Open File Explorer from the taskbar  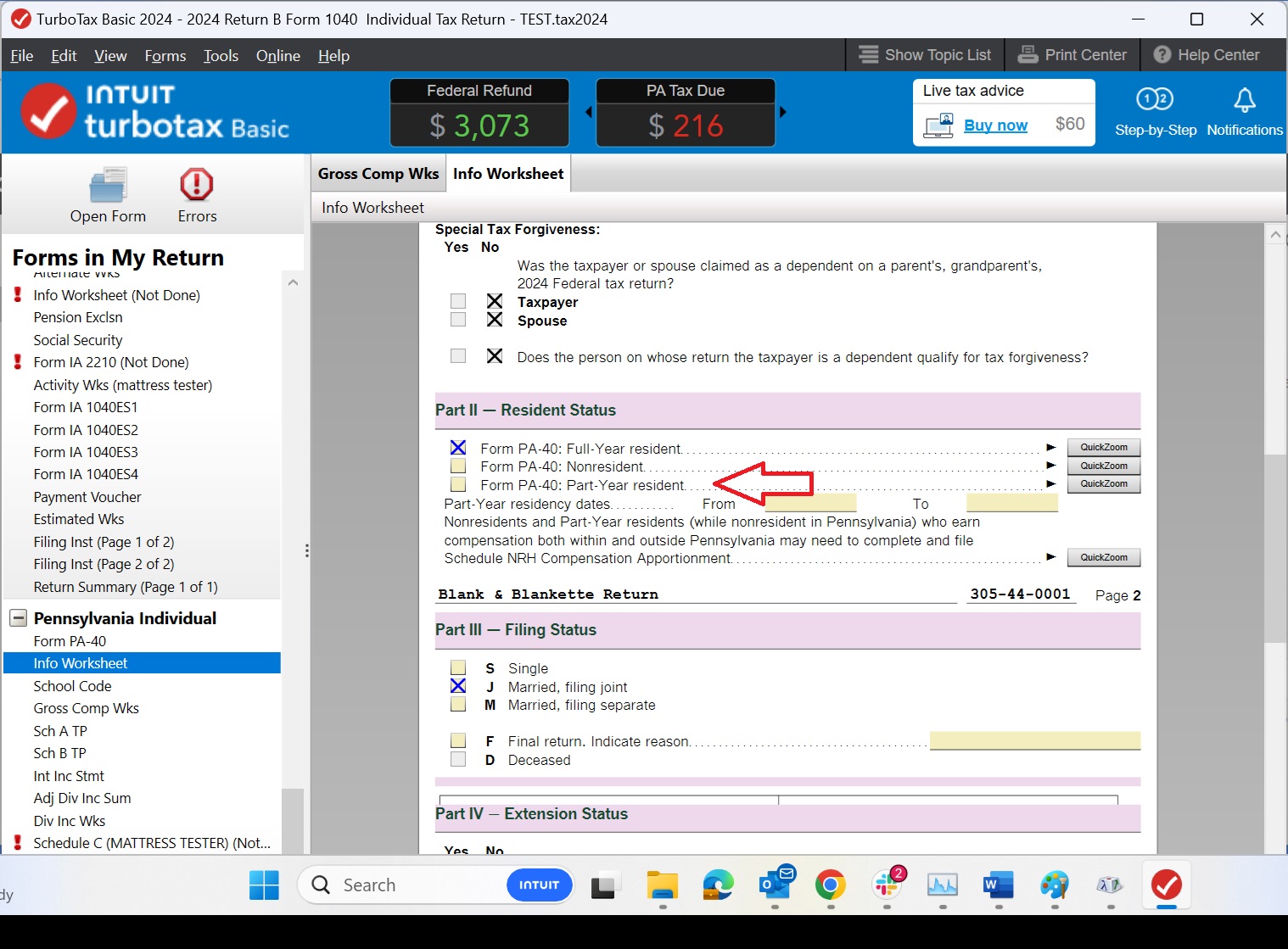click(x=662, y=885)
